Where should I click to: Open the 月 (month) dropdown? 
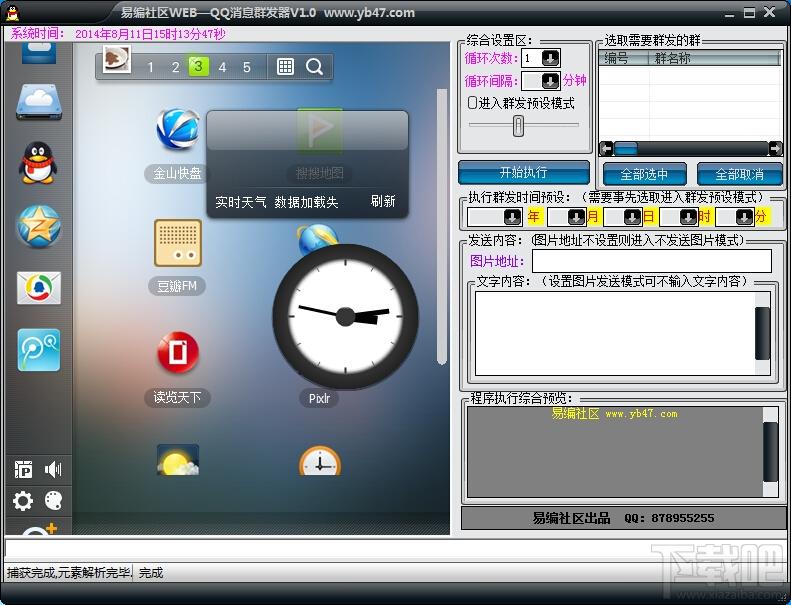576,217
